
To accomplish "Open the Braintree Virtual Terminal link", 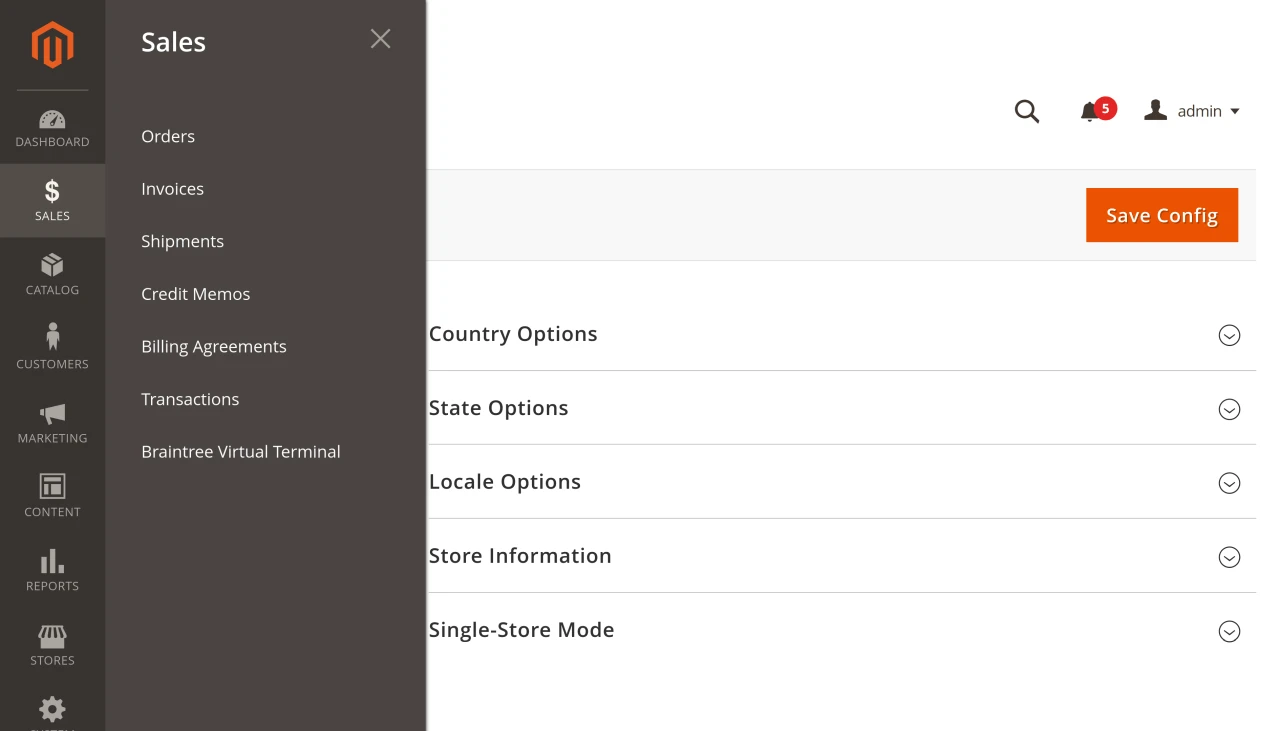I will pyautogui.click(x=241, y=452).
